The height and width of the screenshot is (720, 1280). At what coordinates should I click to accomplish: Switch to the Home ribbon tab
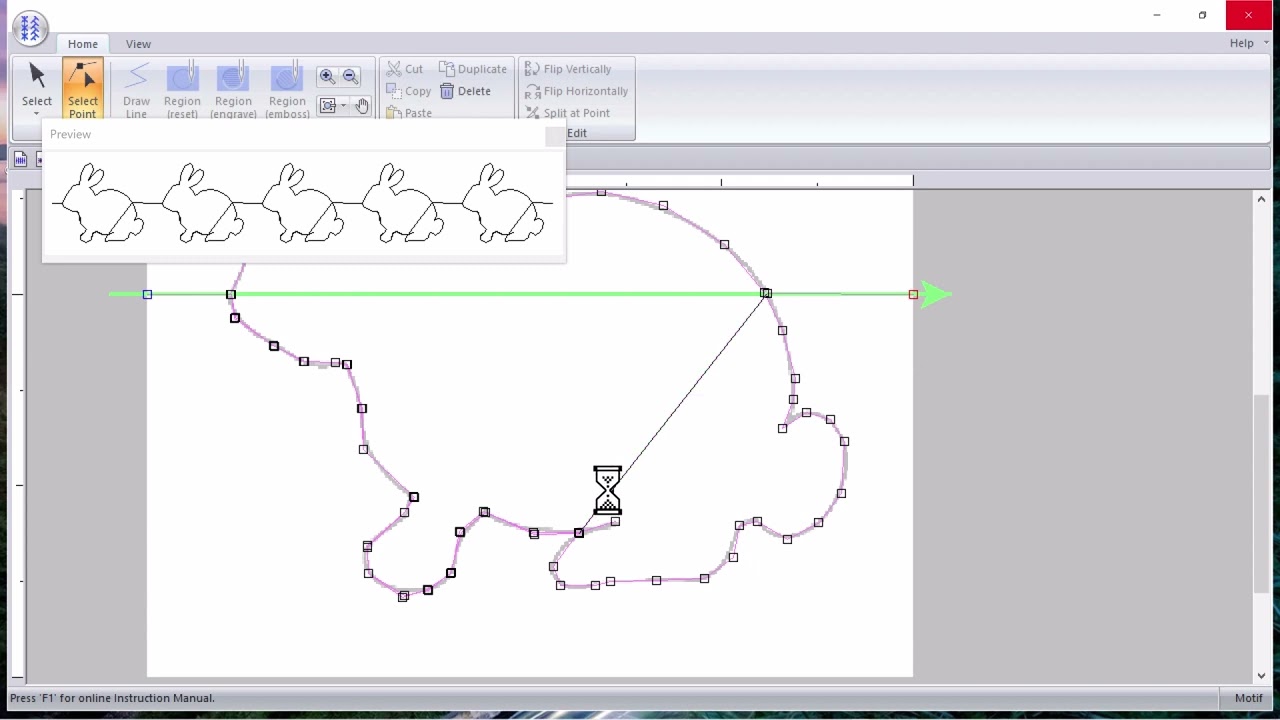[x=83, y=44]
